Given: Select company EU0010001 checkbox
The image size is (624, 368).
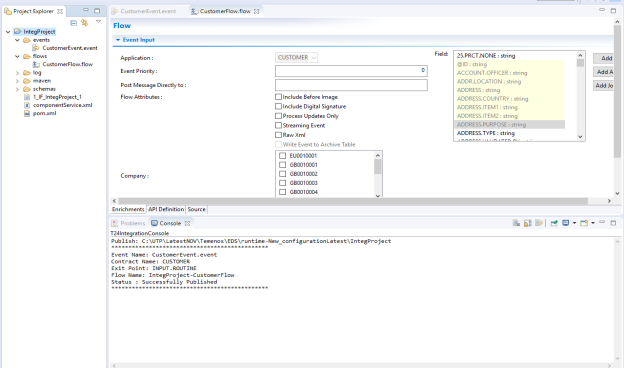Looking at the screenshot, I should (x=283, y=156).
